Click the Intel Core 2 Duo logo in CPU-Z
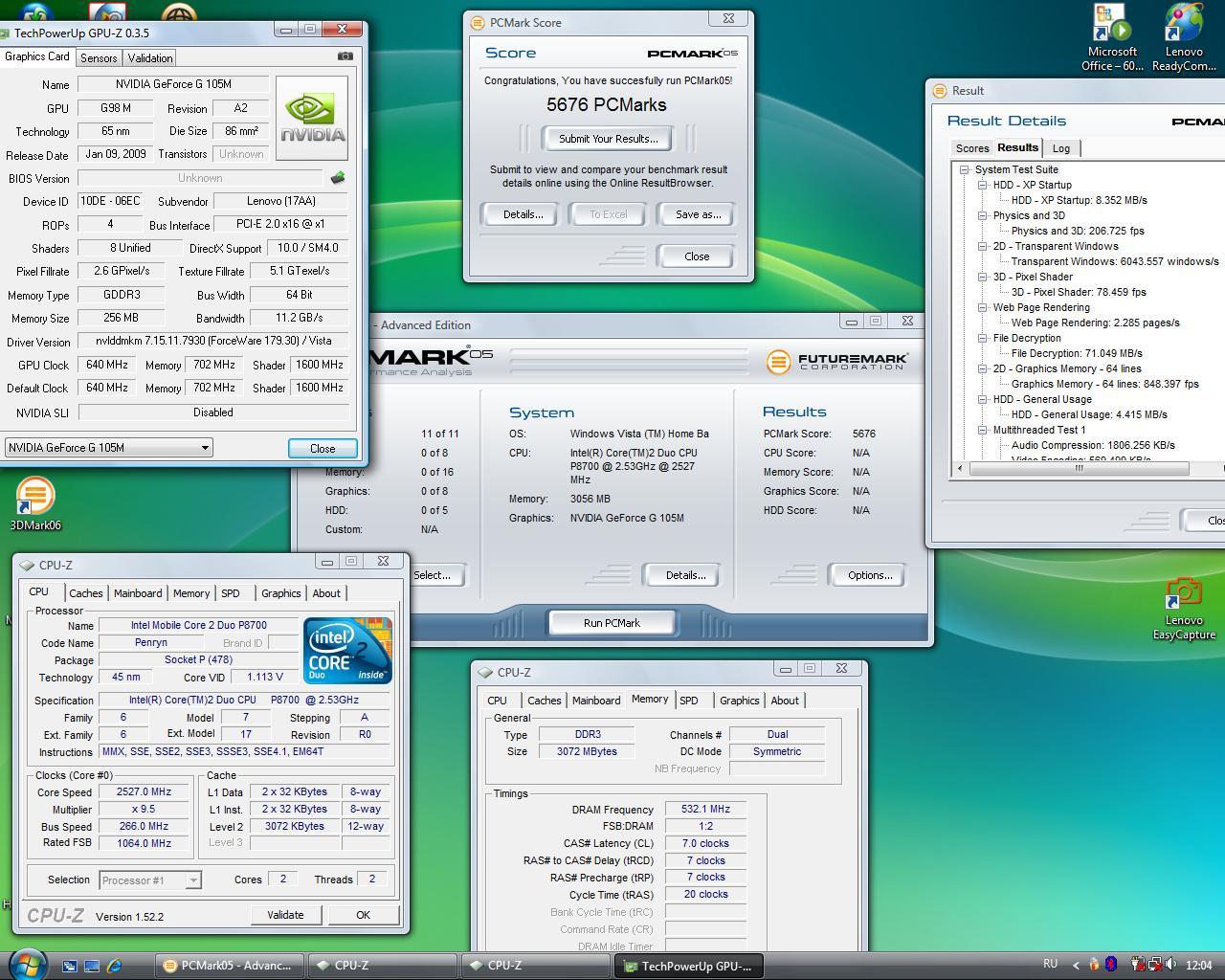 tap(347, 650)
